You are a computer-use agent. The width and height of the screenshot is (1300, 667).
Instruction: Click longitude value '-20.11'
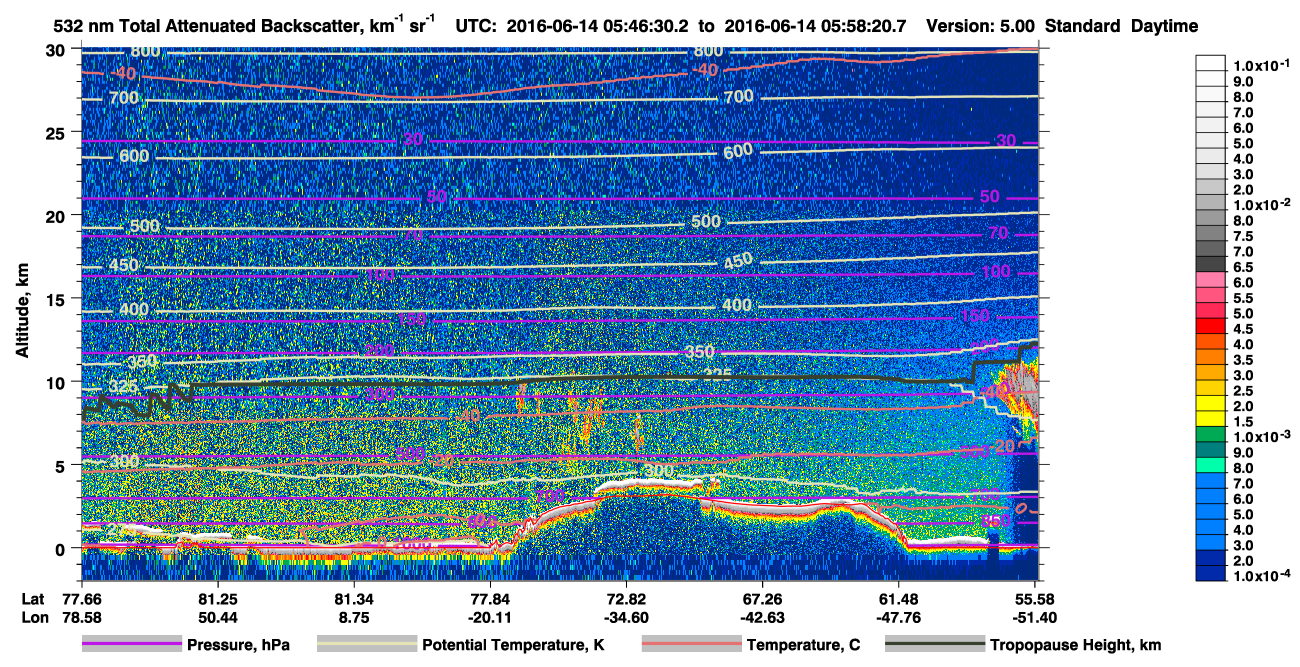click(489, 619)
